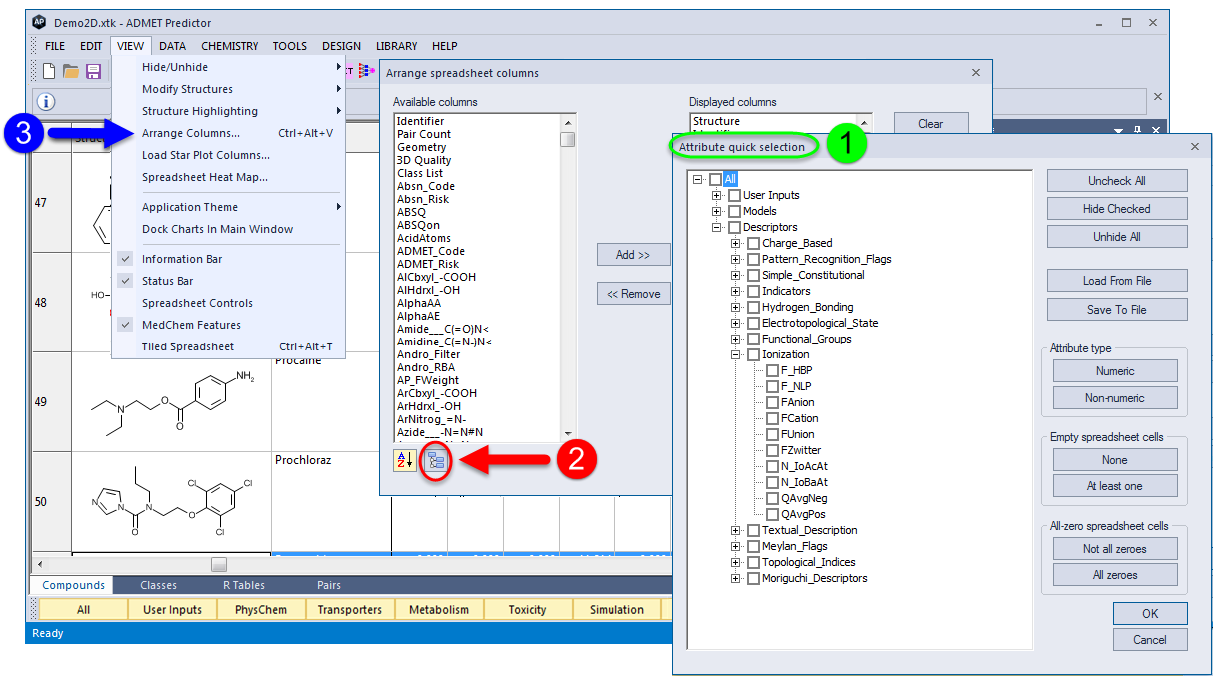Click the New file toolbar icon

49,71
